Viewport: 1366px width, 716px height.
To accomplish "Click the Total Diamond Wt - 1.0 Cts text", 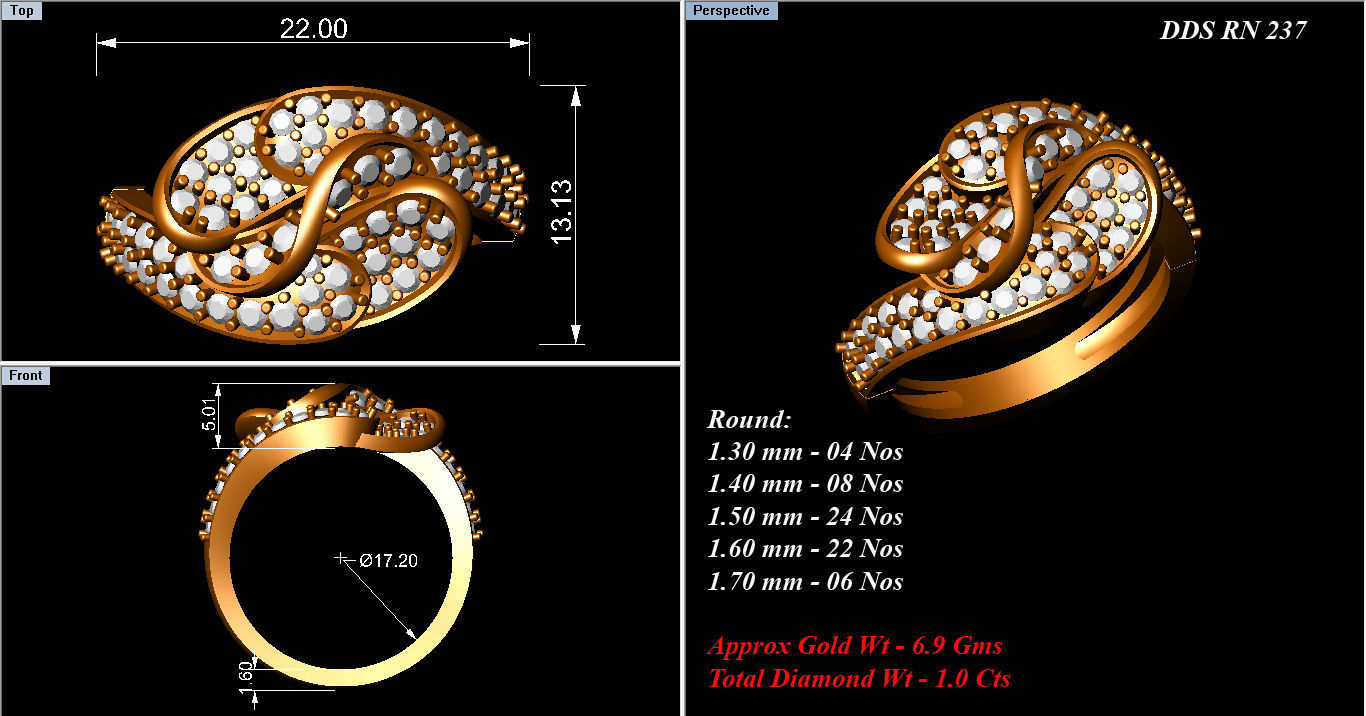I will (859, 679).
